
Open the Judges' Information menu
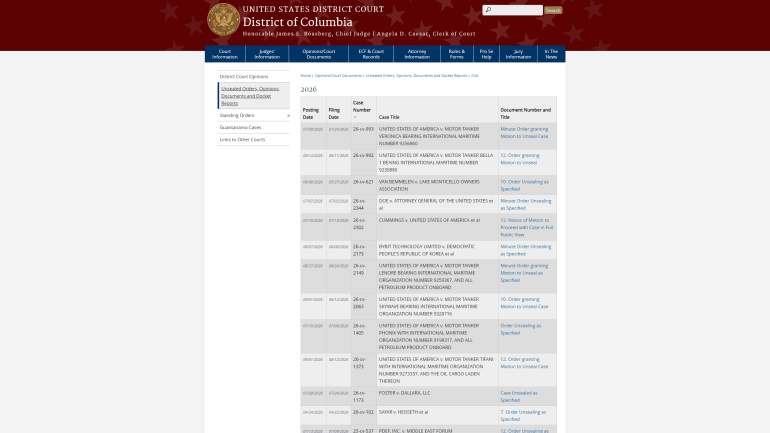coord(267,54)
